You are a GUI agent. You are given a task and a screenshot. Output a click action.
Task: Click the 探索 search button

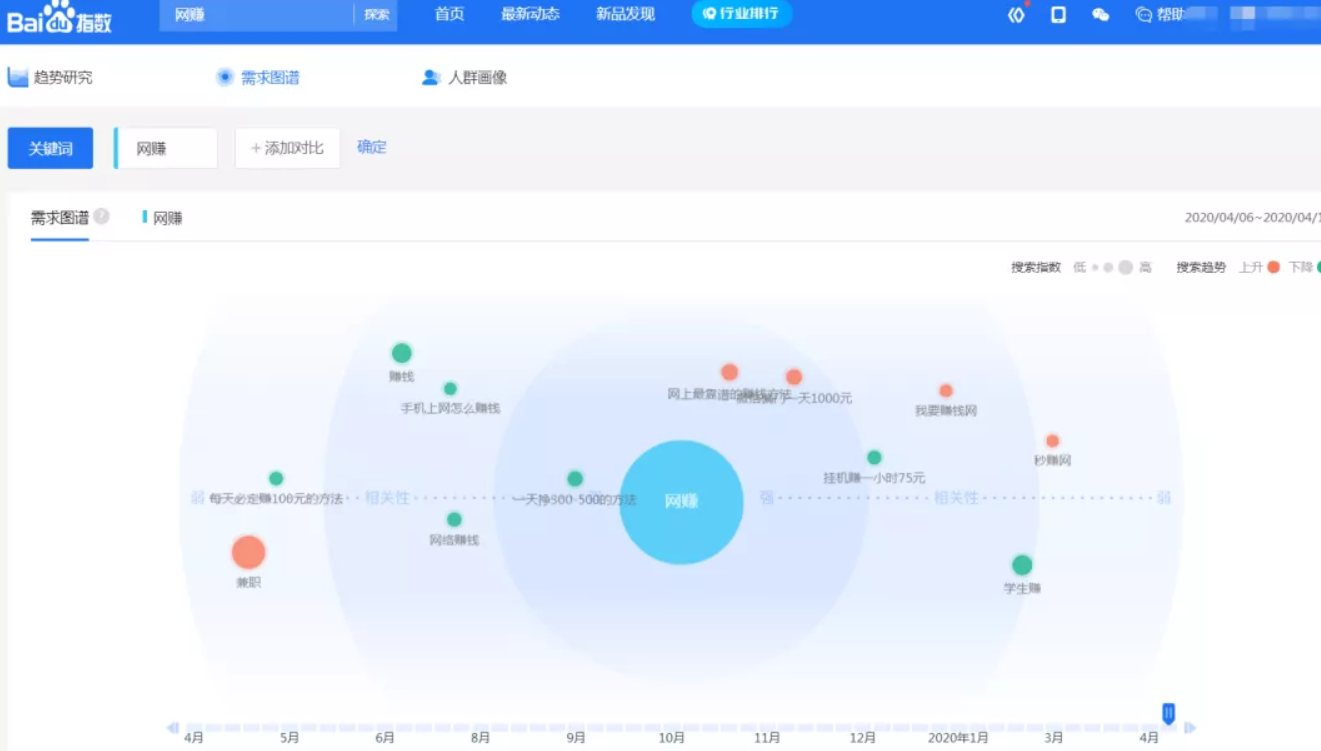(x=376, y=15)
